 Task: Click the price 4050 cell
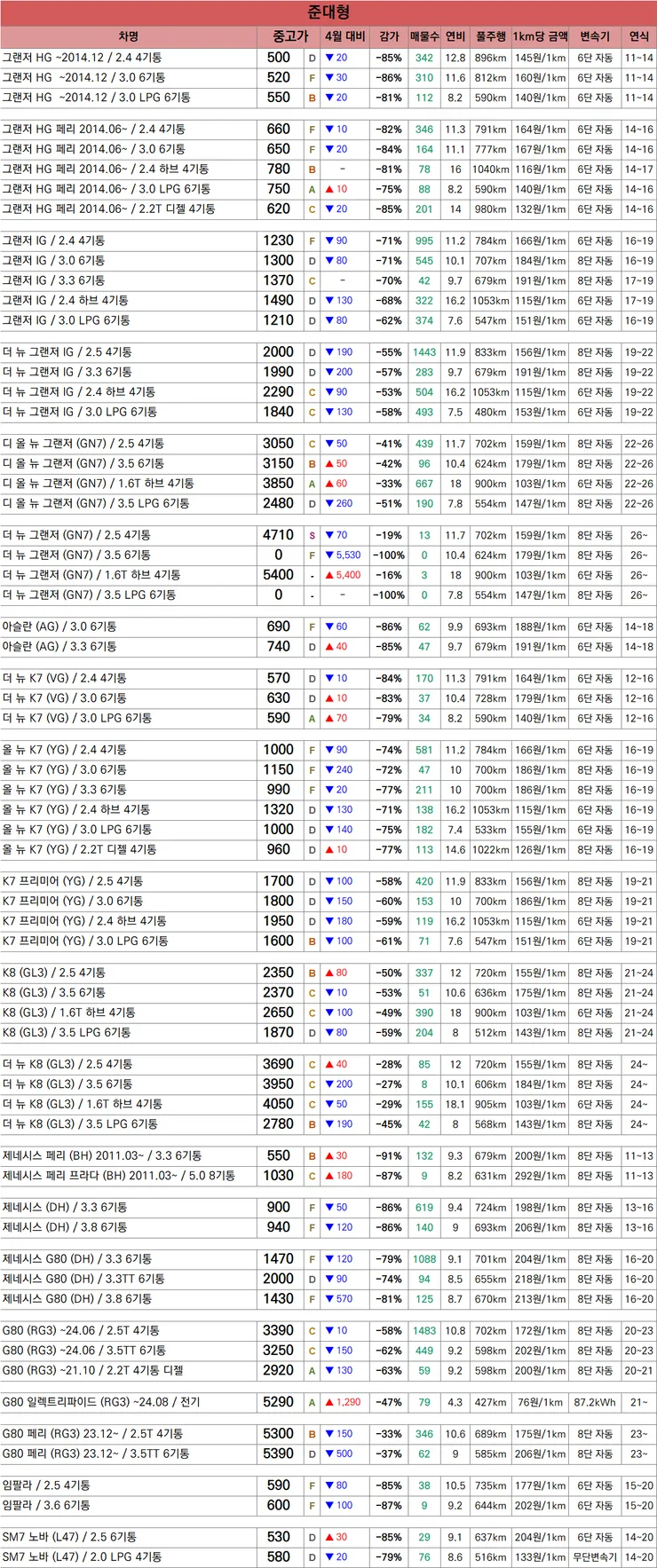pos(279,1104)
